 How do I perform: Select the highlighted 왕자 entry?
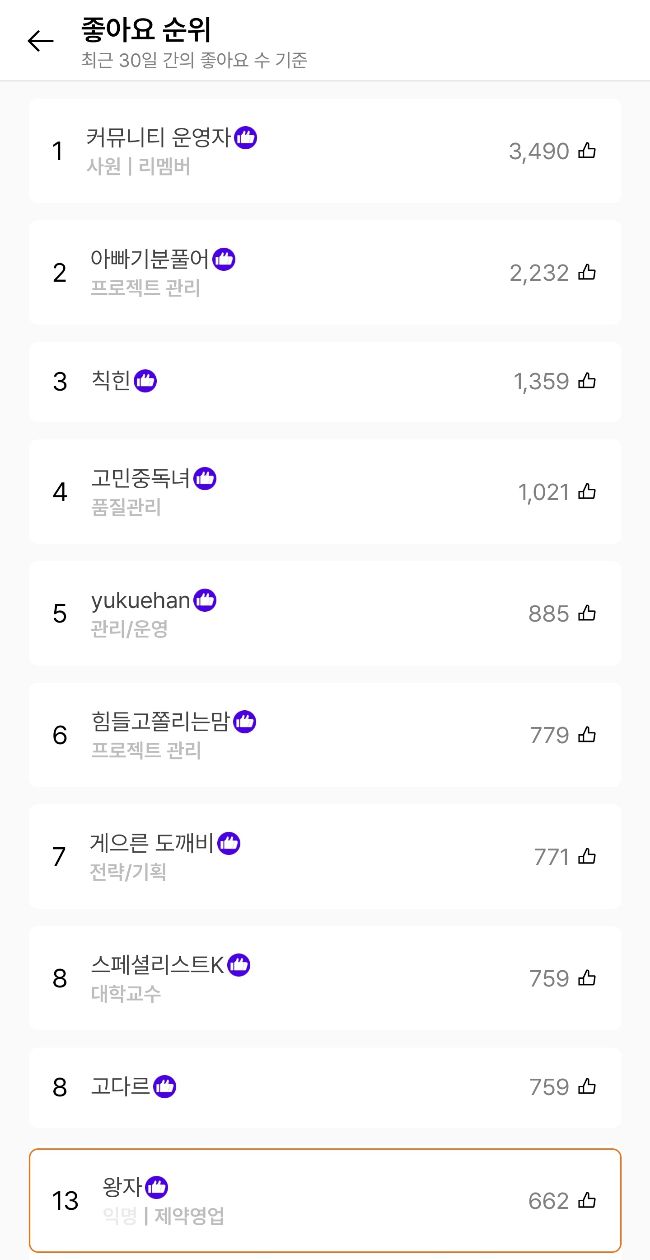pos(325,1200)
